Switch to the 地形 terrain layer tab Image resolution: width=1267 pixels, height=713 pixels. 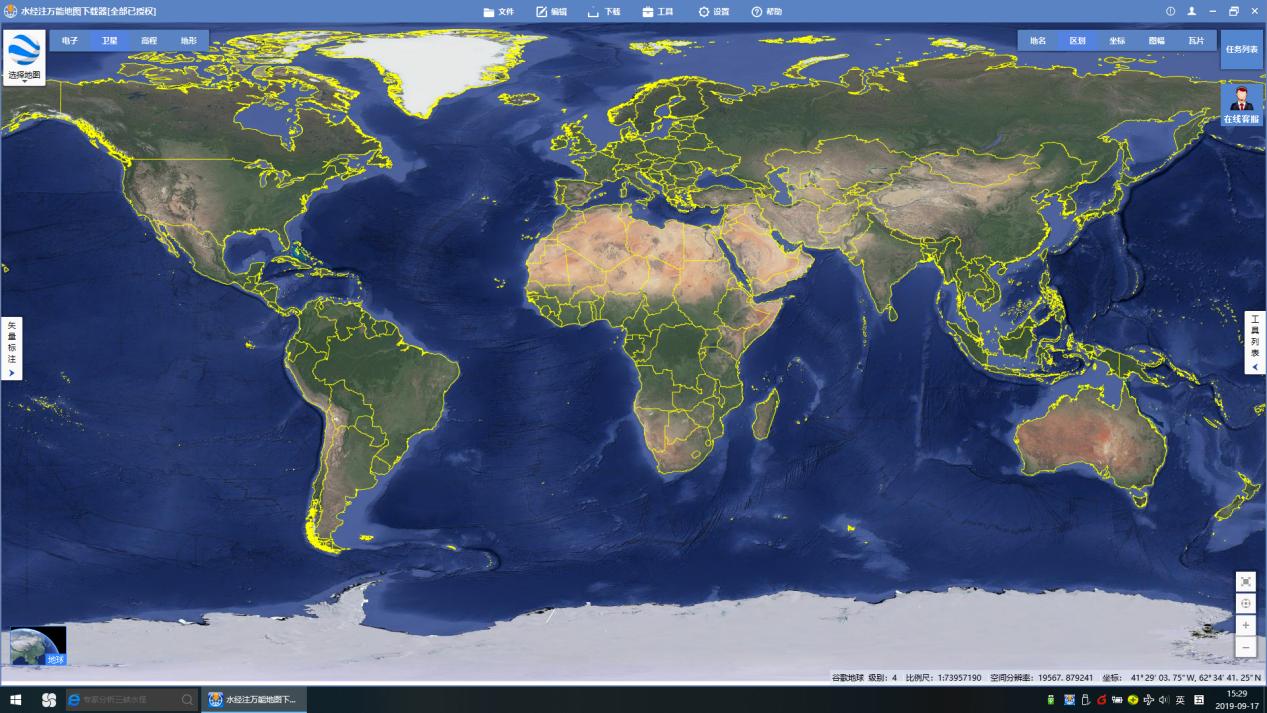[189, 41]
